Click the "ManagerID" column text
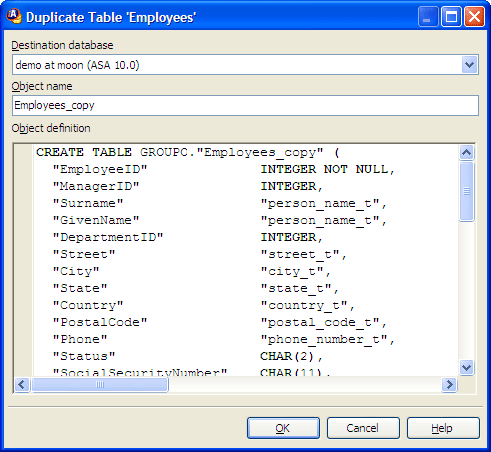 96,186
